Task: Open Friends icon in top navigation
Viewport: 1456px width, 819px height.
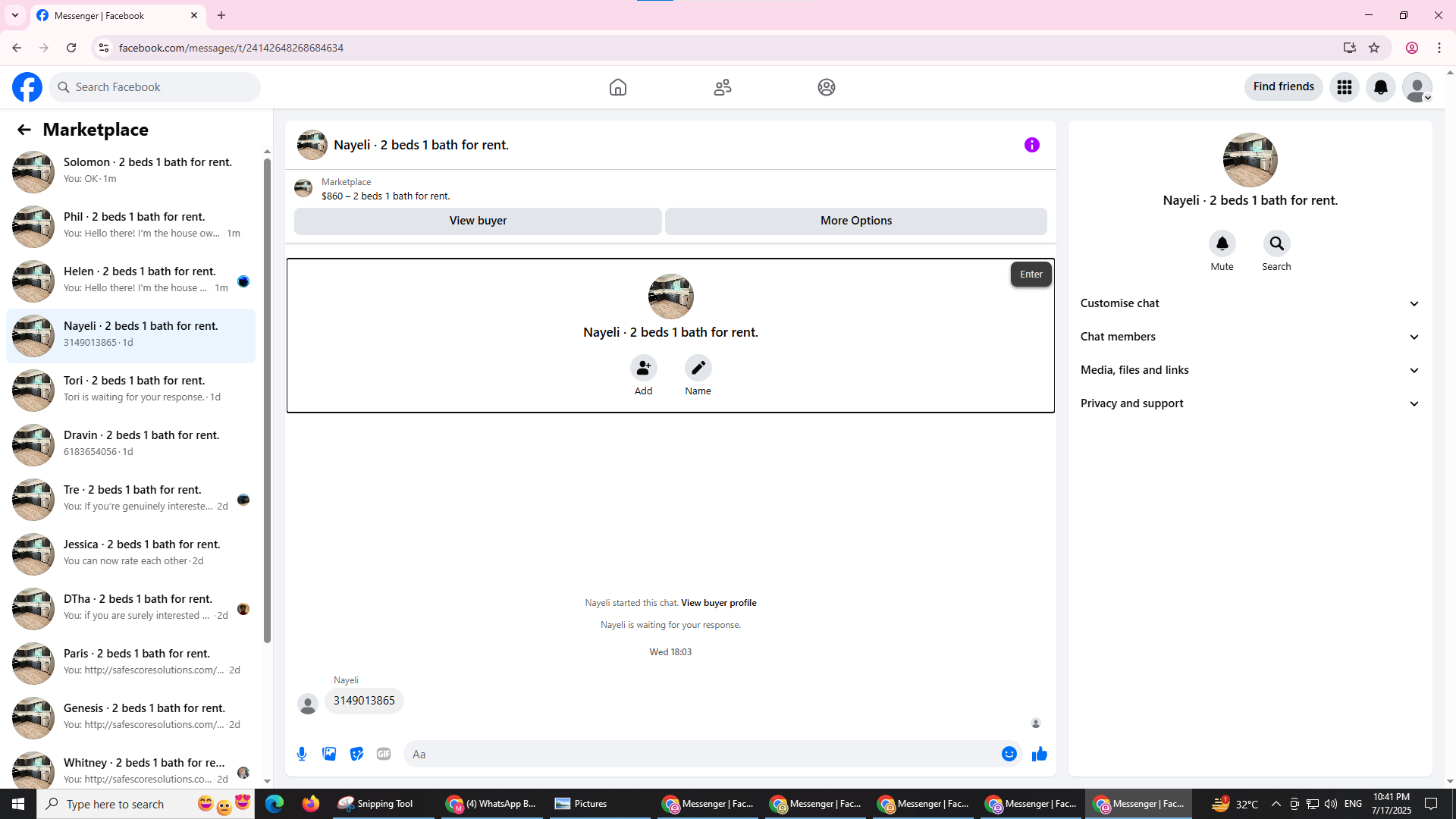Action: click(723, 87)
